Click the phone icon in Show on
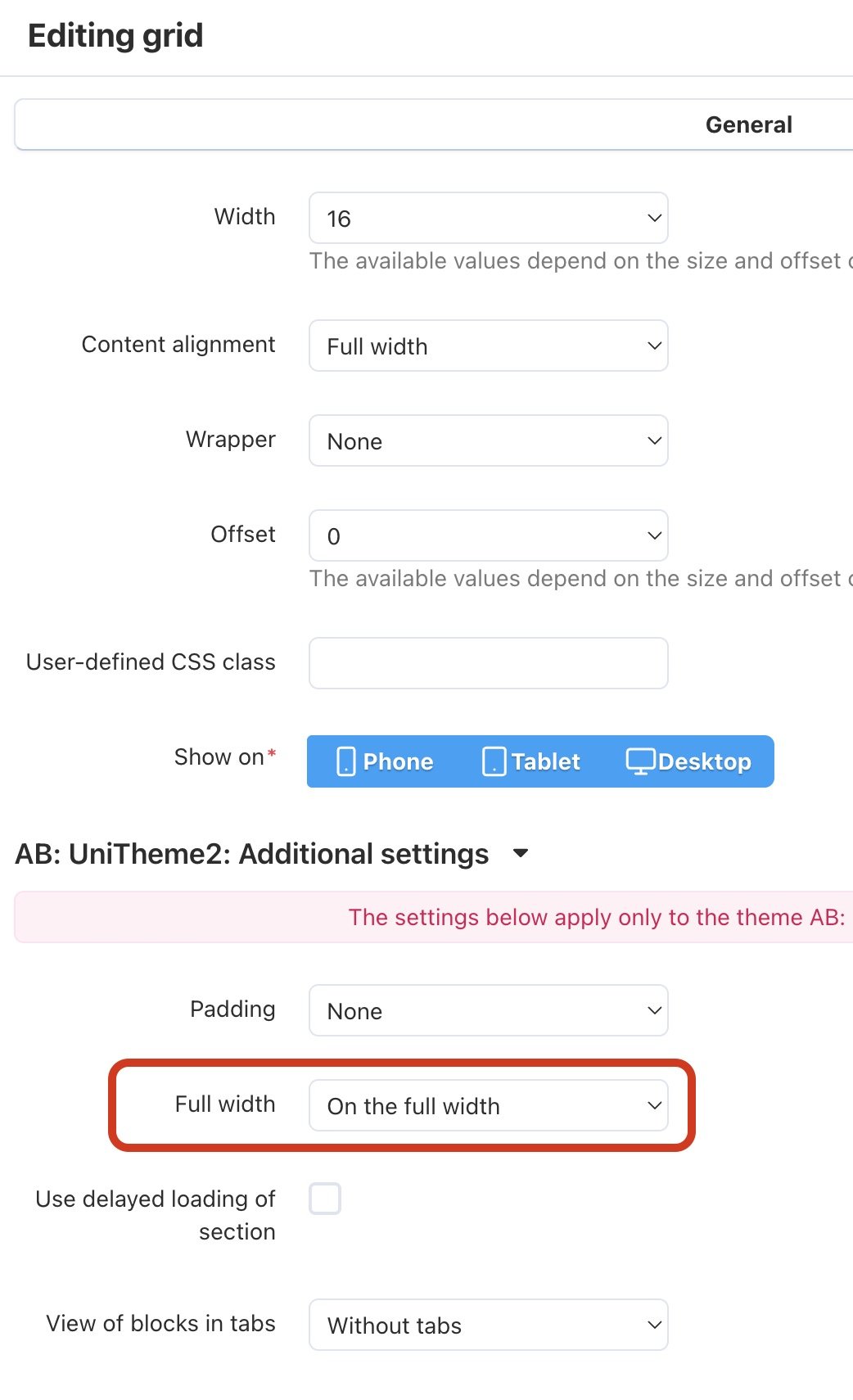The height and width of the screenshot is (1400, 853). (346, 761)
